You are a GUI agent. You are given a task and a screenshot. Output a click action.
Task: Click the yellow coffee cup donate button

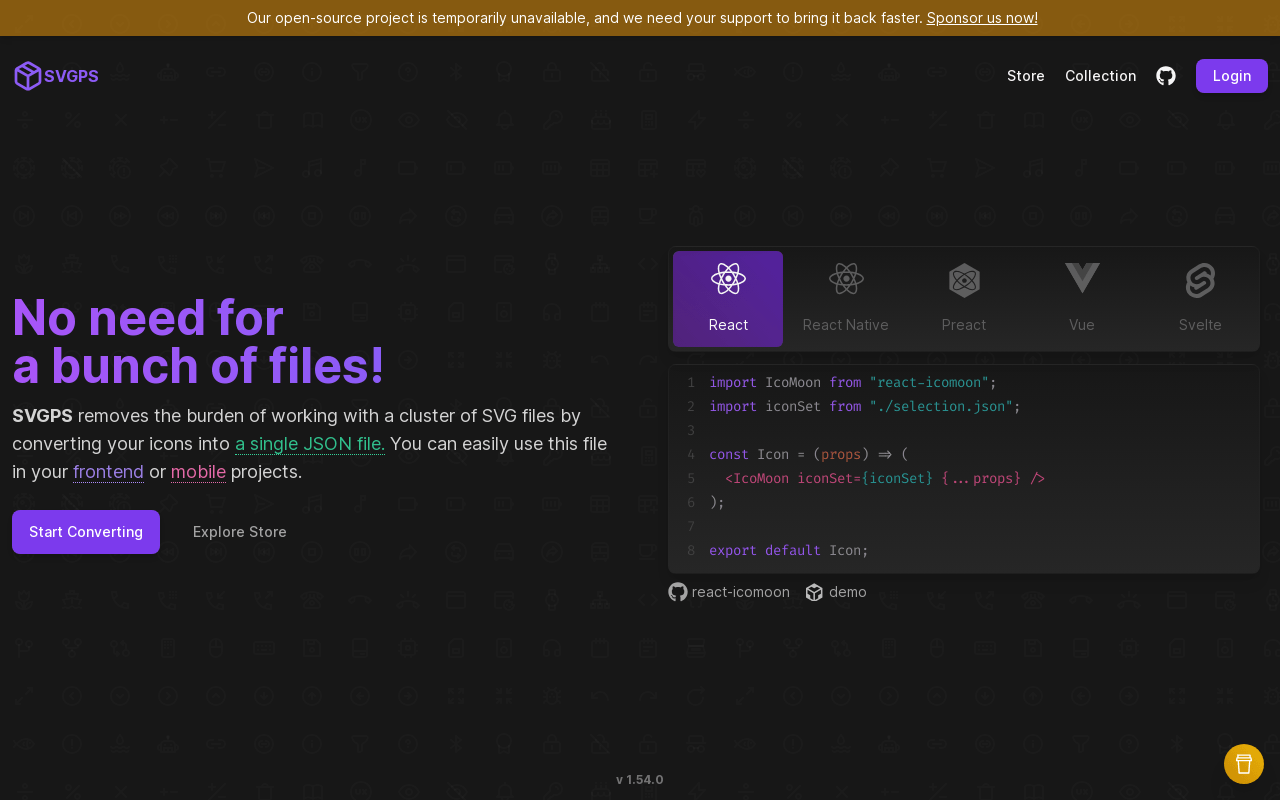1244,764
